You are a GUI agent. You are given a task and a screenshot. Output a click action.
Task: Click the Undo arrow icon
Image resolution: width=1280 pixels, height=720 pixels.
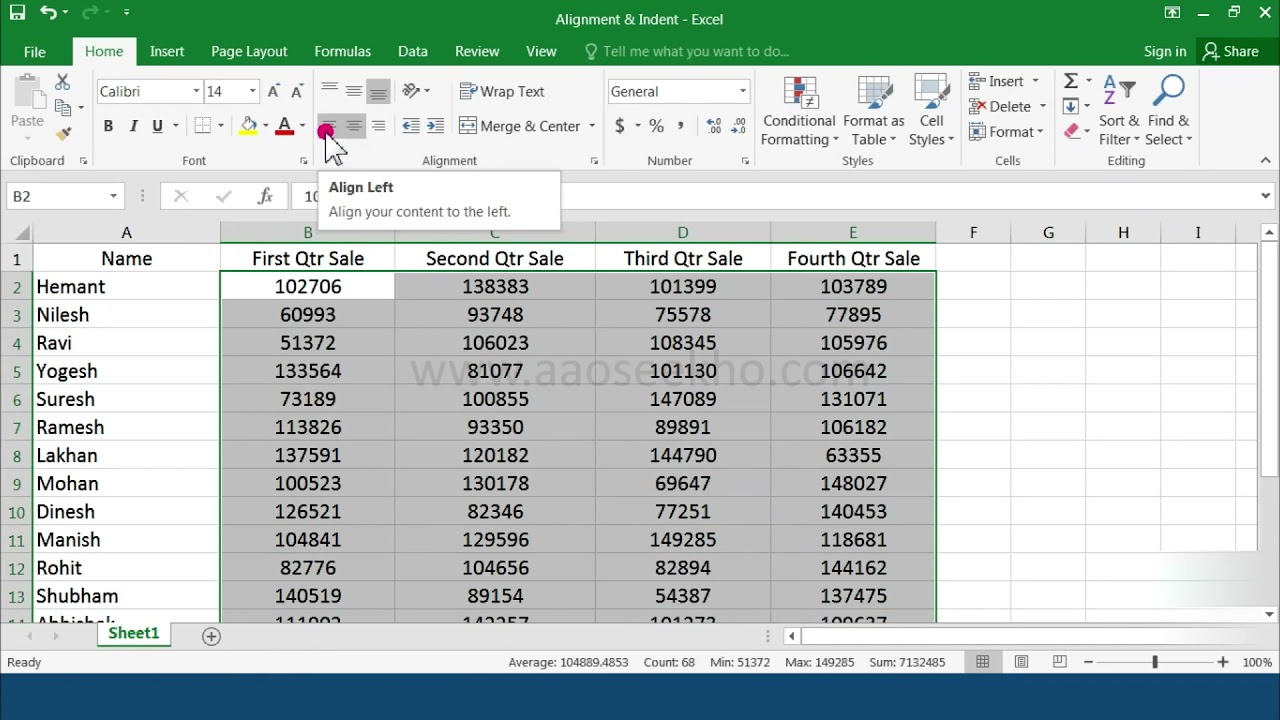coord(48,13)
